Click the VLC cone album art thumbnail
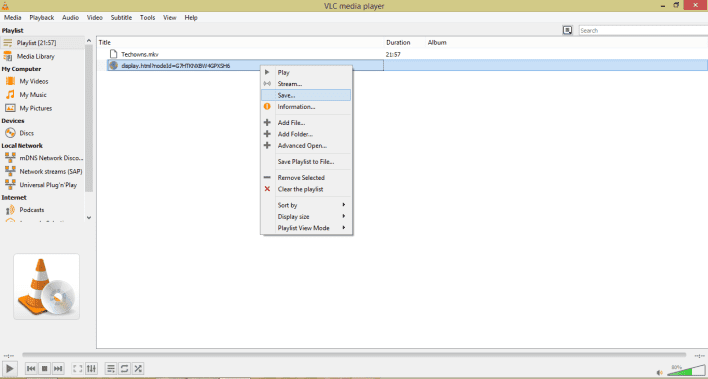The width and height of the screenshot is (708, 379). tap(47, 287)
